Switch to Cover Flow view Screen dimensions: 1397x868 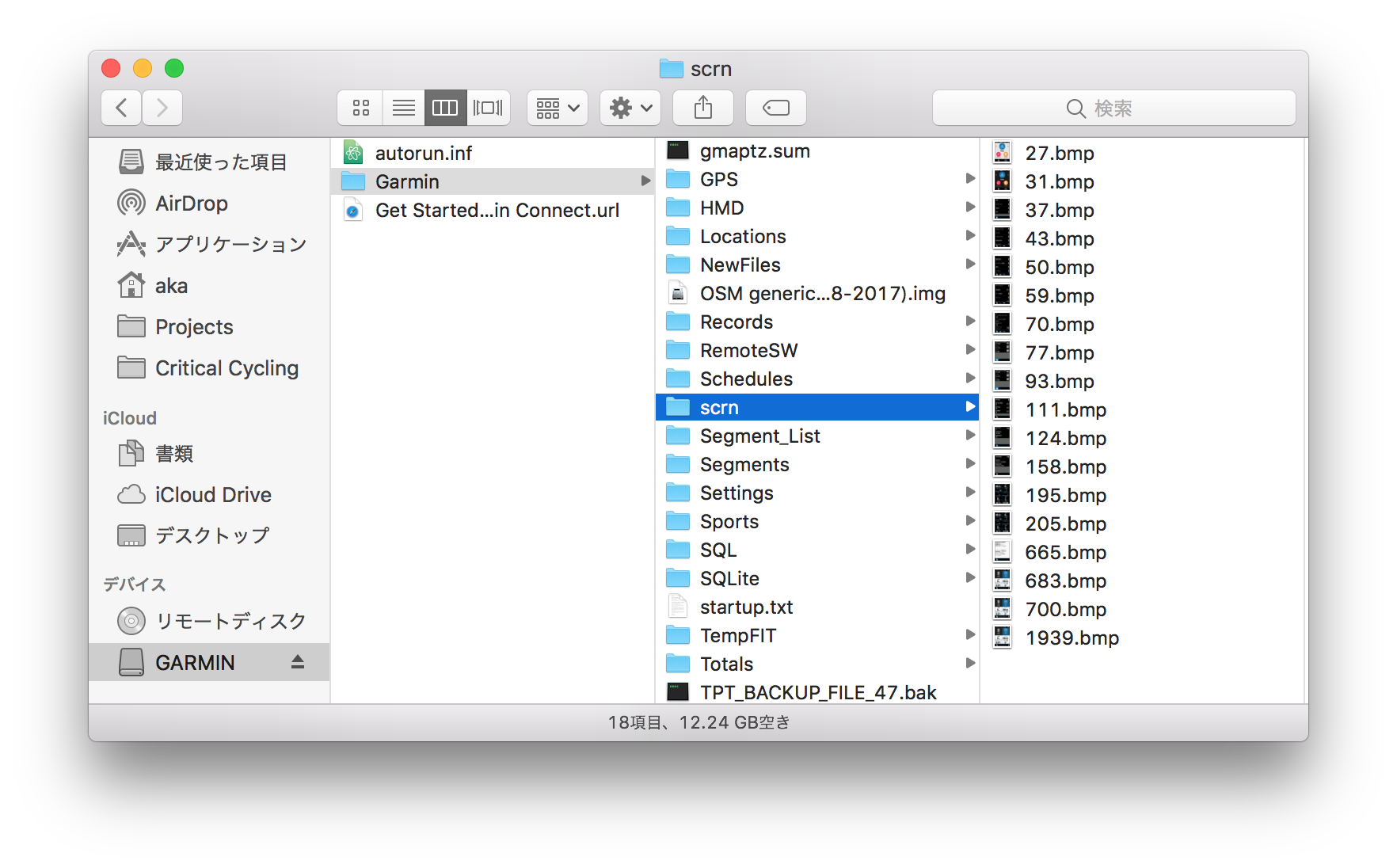pyautogui.click(x=488, y=108)
